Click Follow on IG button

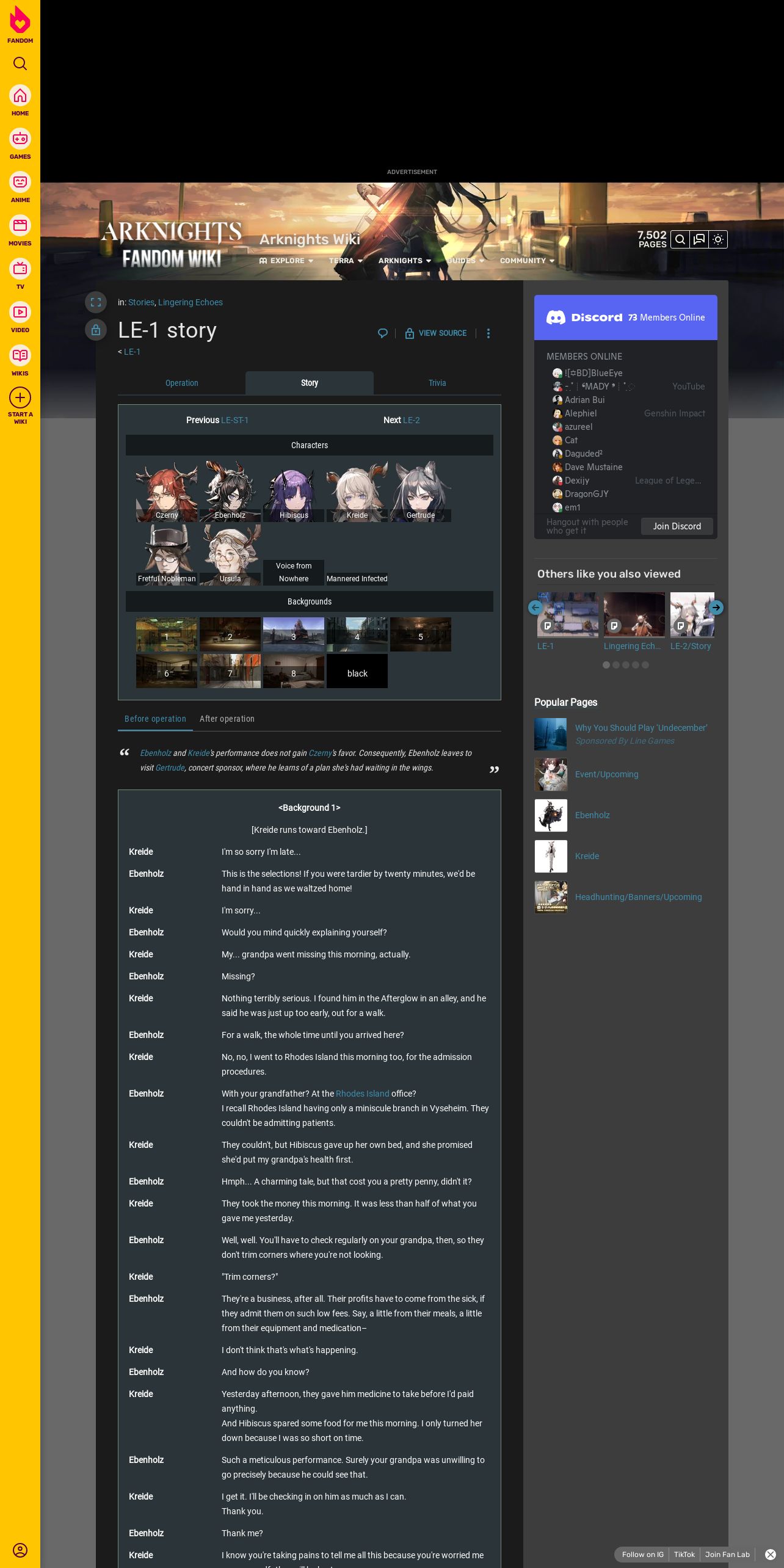click(x=642, y=1555)
